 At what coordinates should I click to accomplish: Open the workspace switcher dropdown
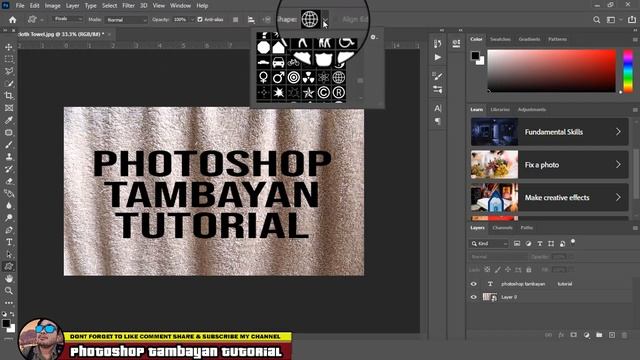[x=613, y=20]
